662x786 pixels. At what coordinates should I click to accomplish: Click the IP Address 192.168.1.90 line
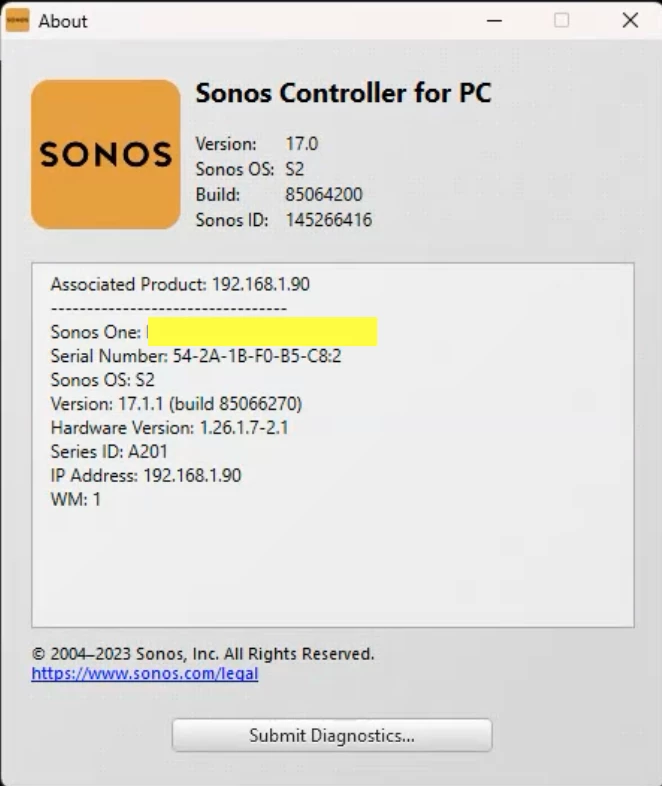click(x=146, y=475)
